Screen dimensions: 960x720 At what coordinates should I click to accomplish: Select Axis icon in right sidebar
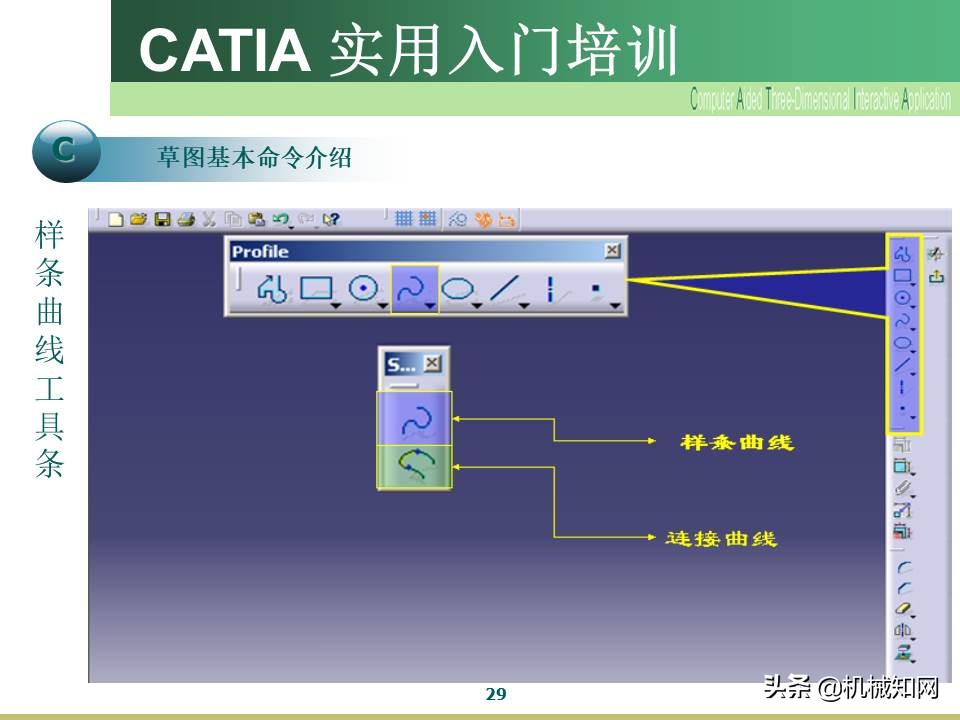[901, 387]
